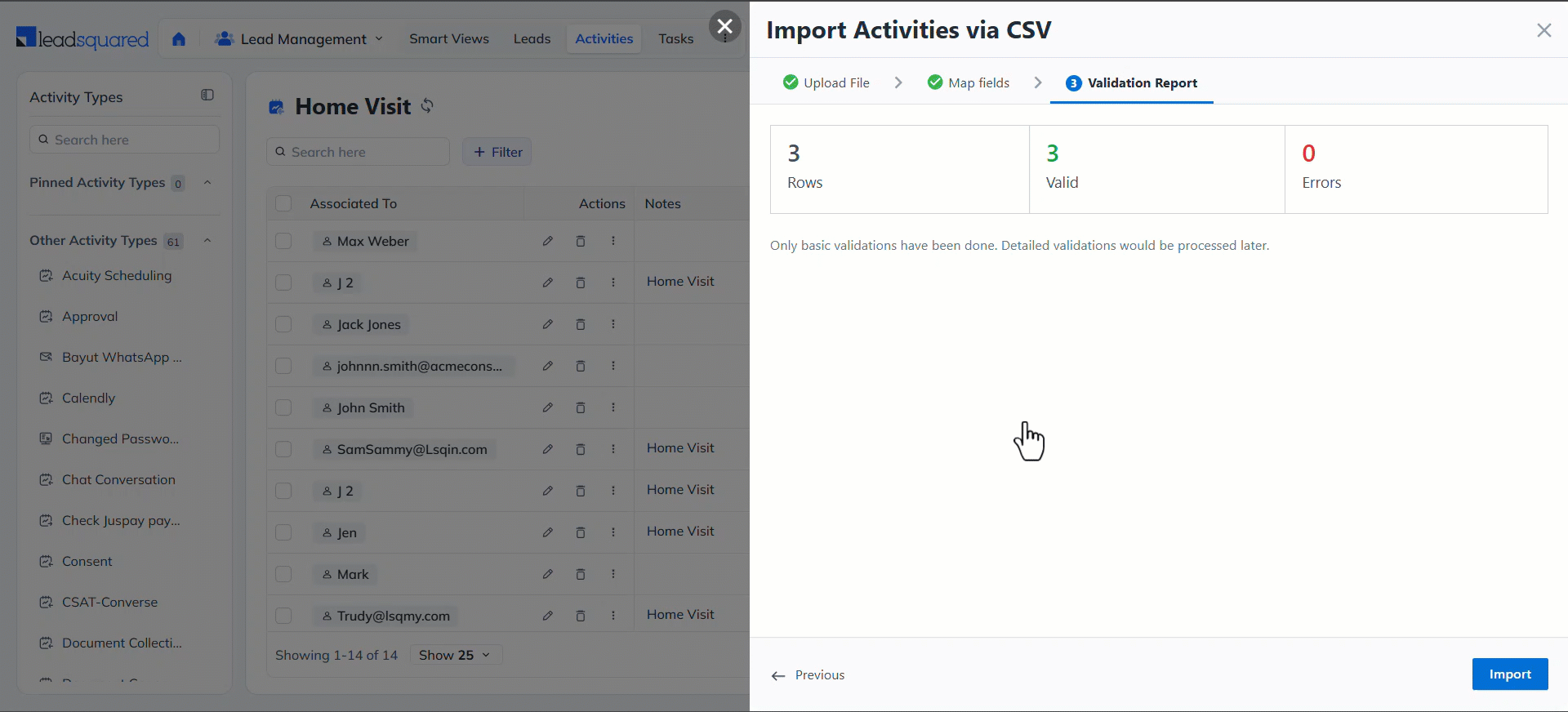The height and width of the screenshot is (712, 1568).
Task: Check the SamSammy@Lsqin.com row checkbox
Action: click(x=283, y=449)
